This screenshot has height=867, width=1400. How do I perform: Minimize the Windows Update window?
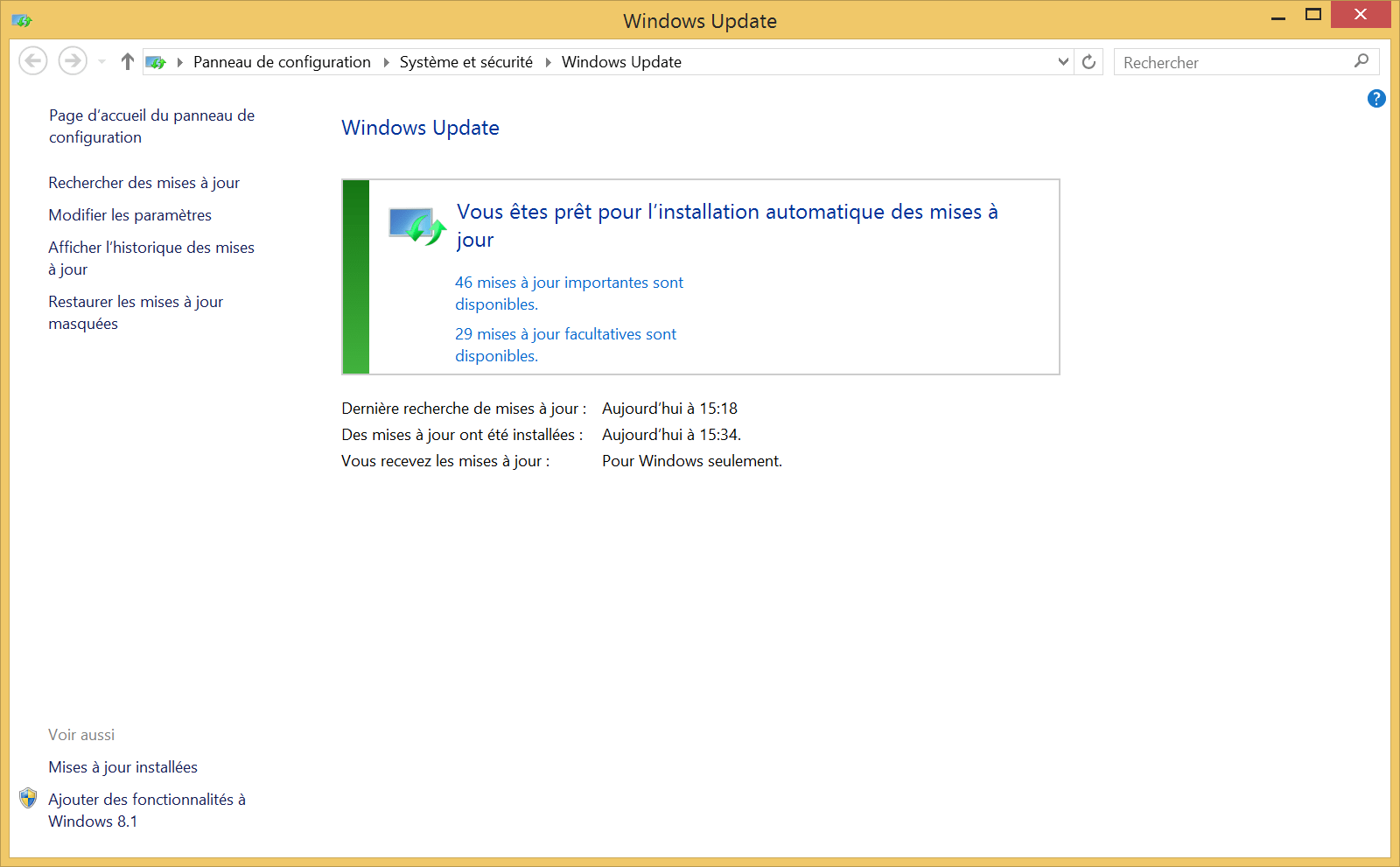pyautogui.click(x=1278, y=16)
